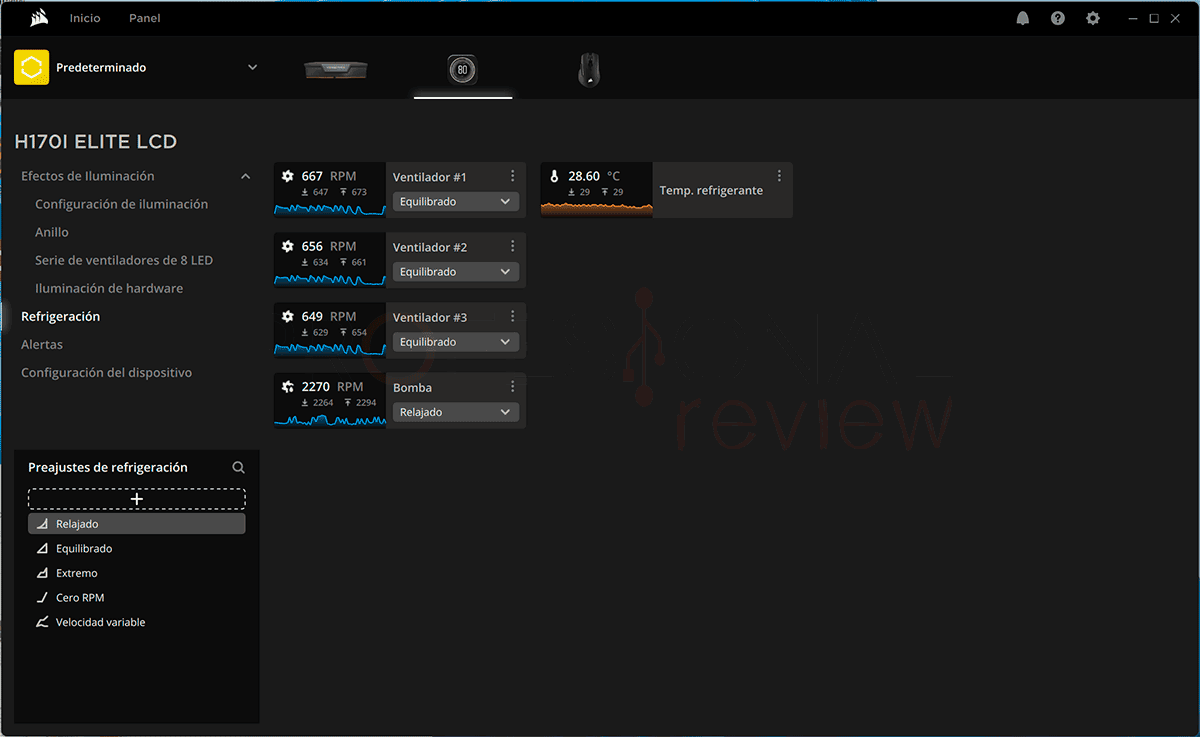Screen dimensions: 1200x737
Task: Click the Ventilador #3 RPM graph
Action: click(330, 348)
